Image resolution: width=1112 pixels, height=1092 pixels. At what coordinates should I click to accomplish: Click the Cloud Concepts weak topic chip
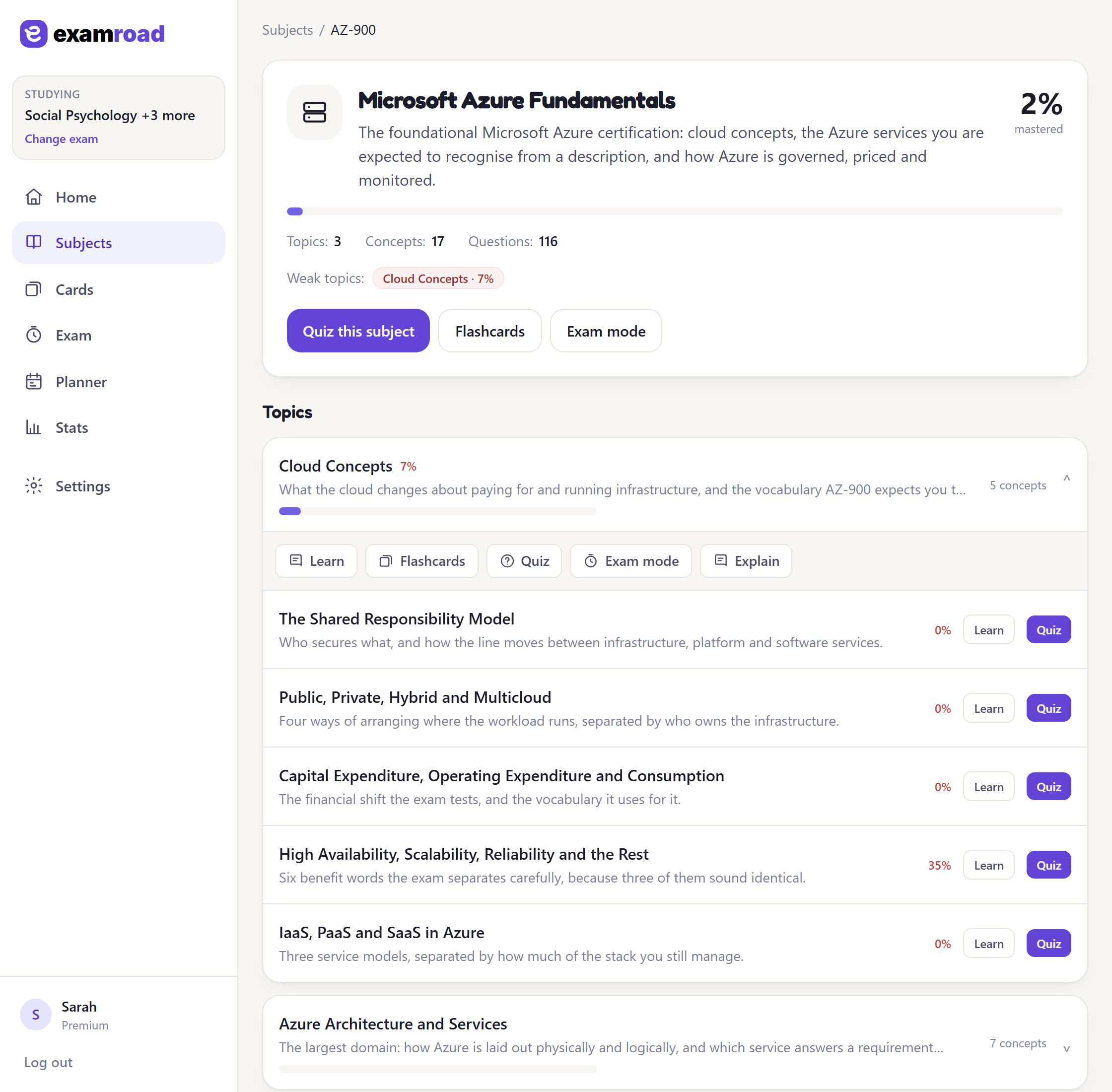coord(438,278)
